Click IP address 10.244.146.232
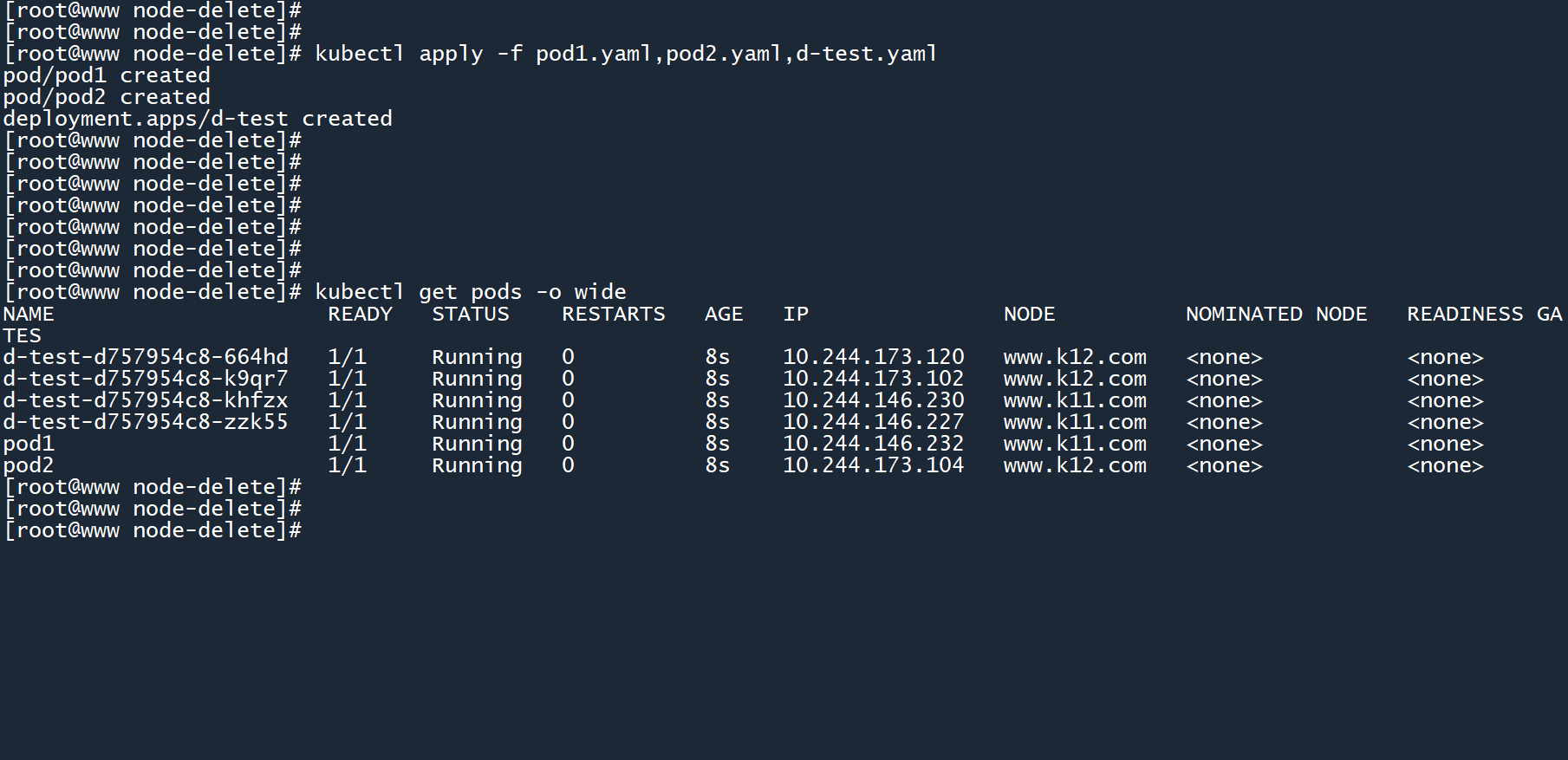This screenshot has width=1568, height=760. [873, 444]
